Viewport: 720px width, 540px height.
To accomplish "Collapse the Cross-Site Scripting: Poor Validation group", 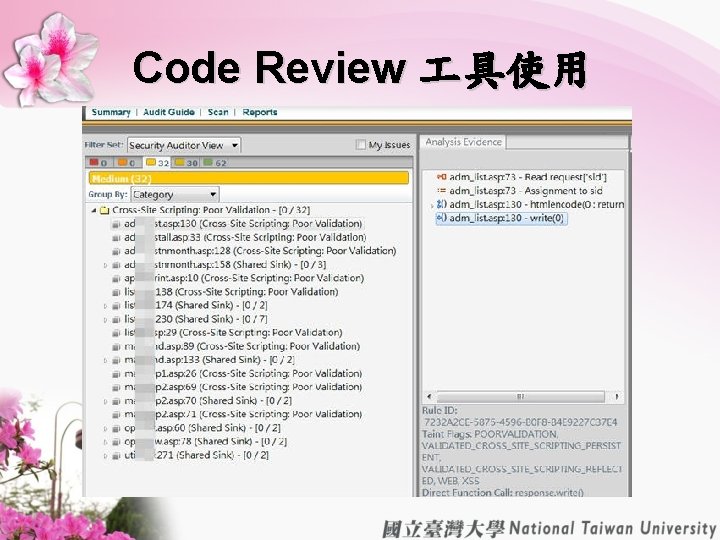I will coord(94,210).
